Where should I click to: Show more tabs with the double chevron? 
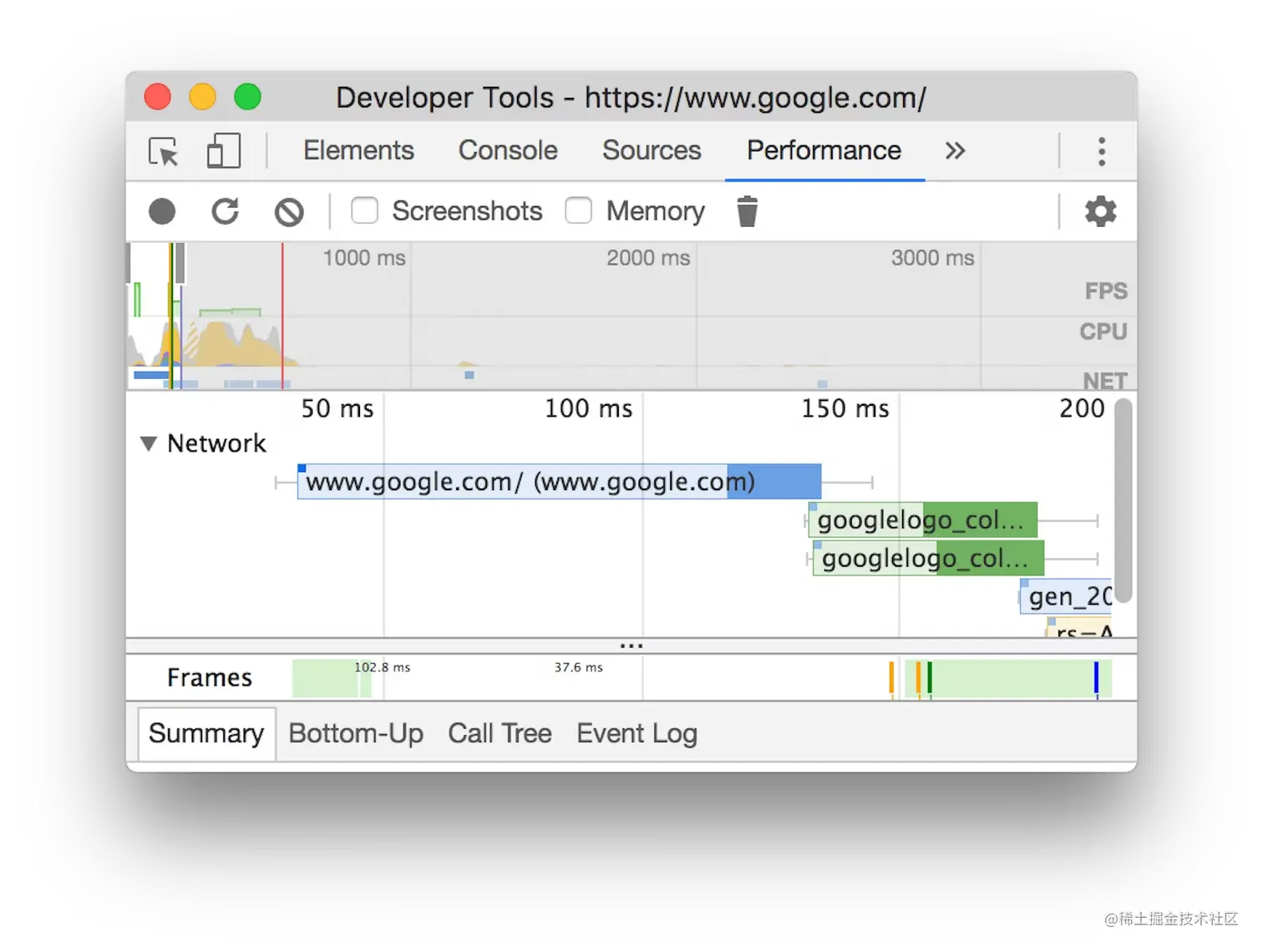point(955,151)
